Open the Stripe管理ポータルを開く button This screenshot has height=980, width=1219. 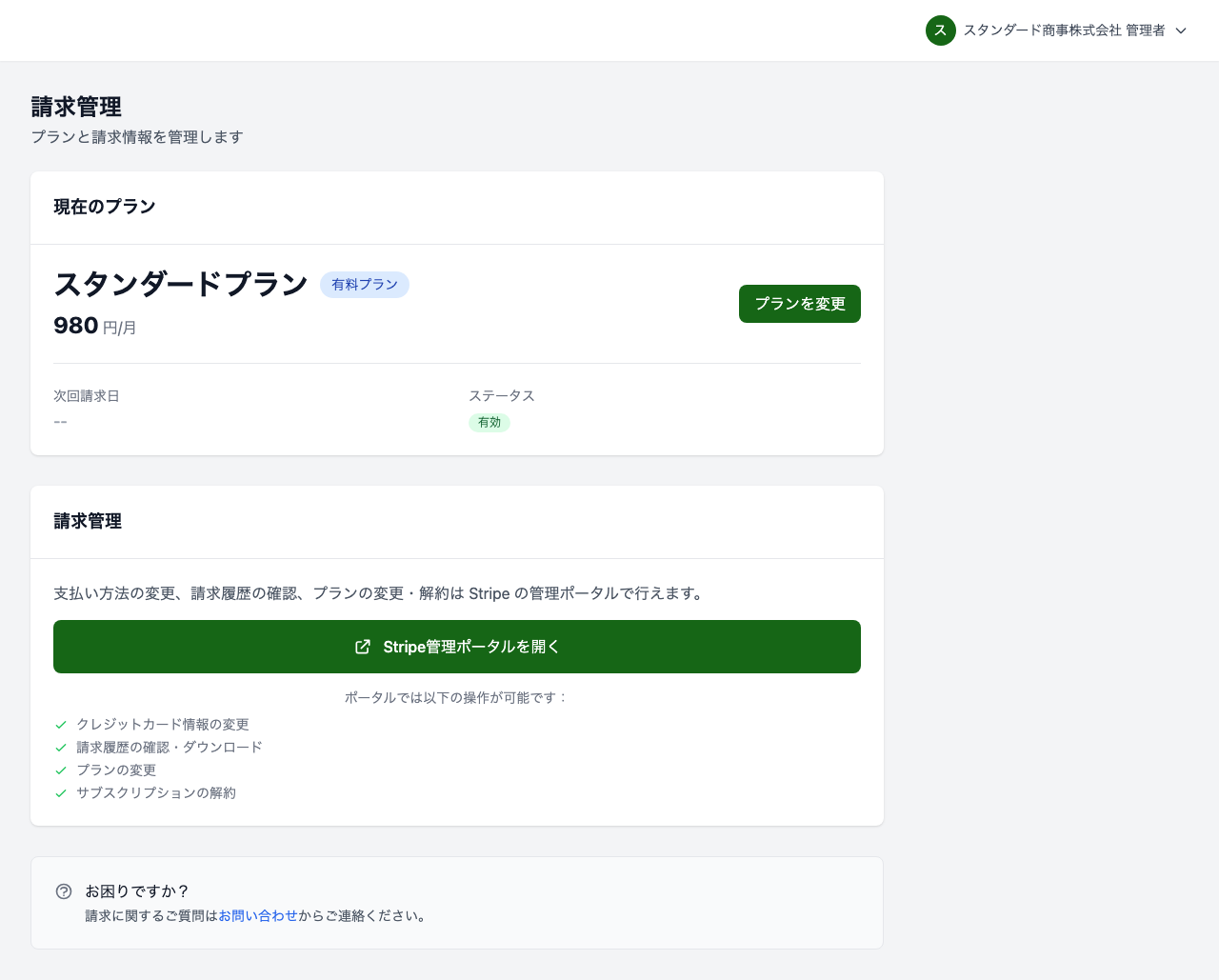(457, 646)
